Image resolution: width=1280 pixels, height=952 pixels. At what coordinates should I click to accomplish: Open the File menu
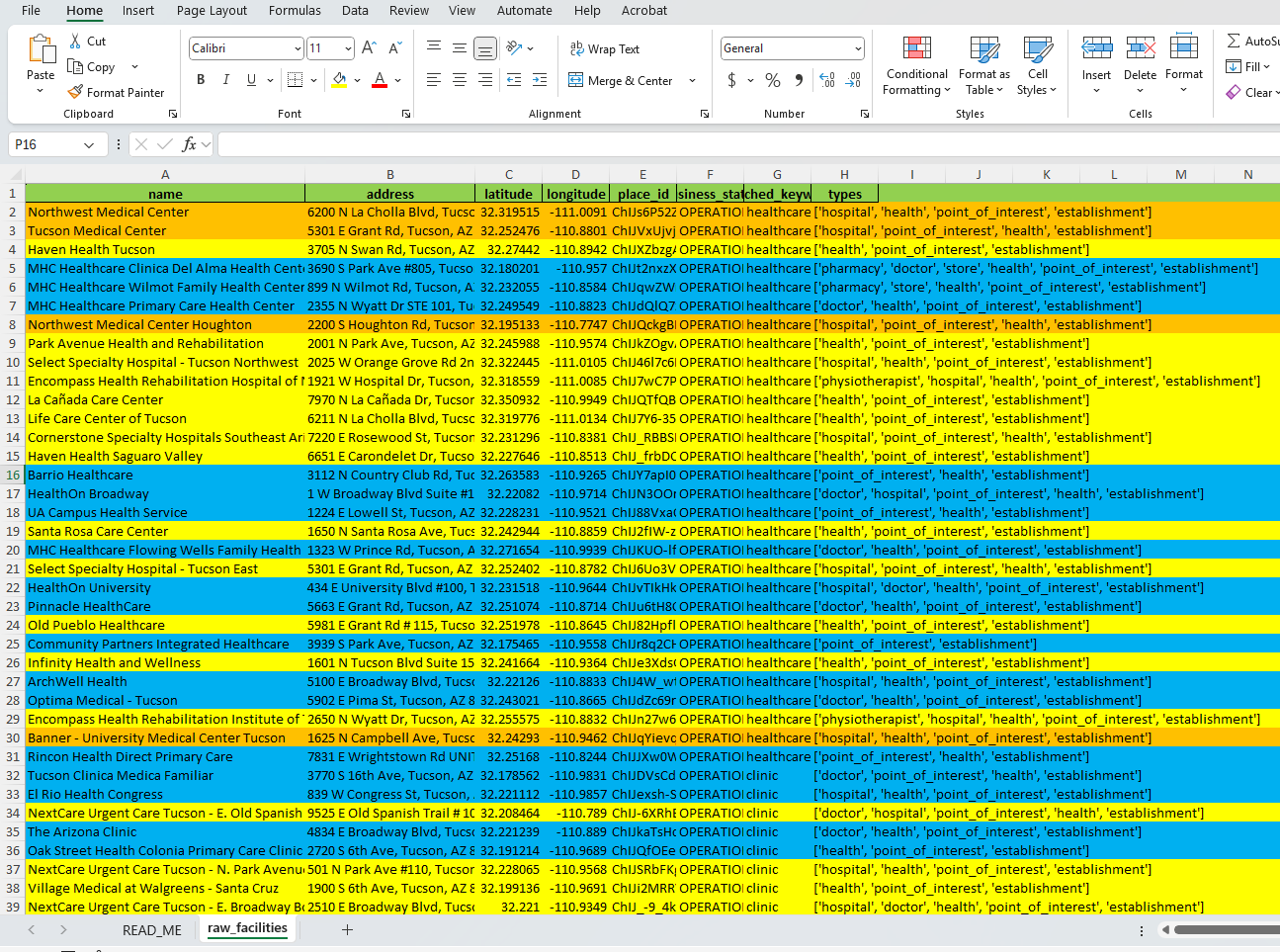click(31, 11)
